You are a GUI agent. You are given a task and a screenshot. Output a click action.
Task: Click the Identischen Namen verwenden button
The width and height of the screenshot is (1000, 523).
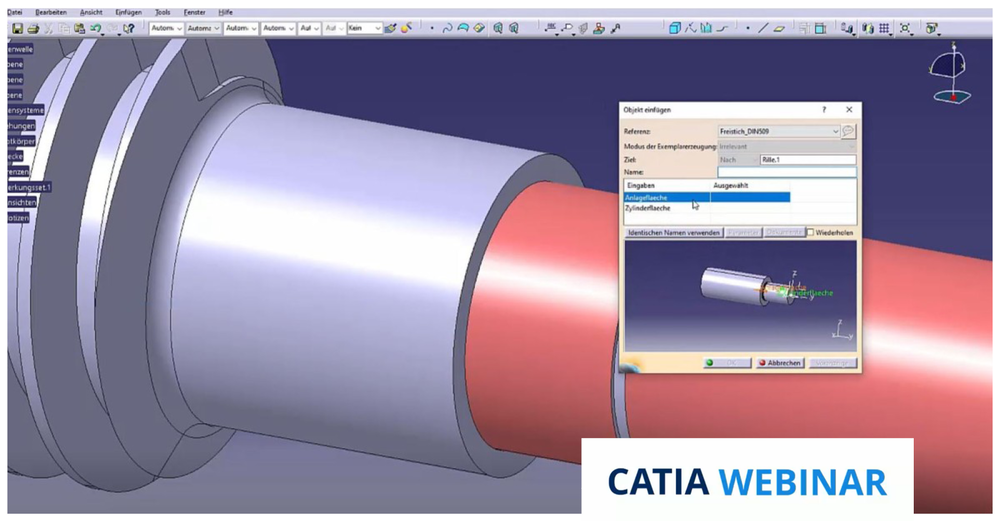[673, 233]
